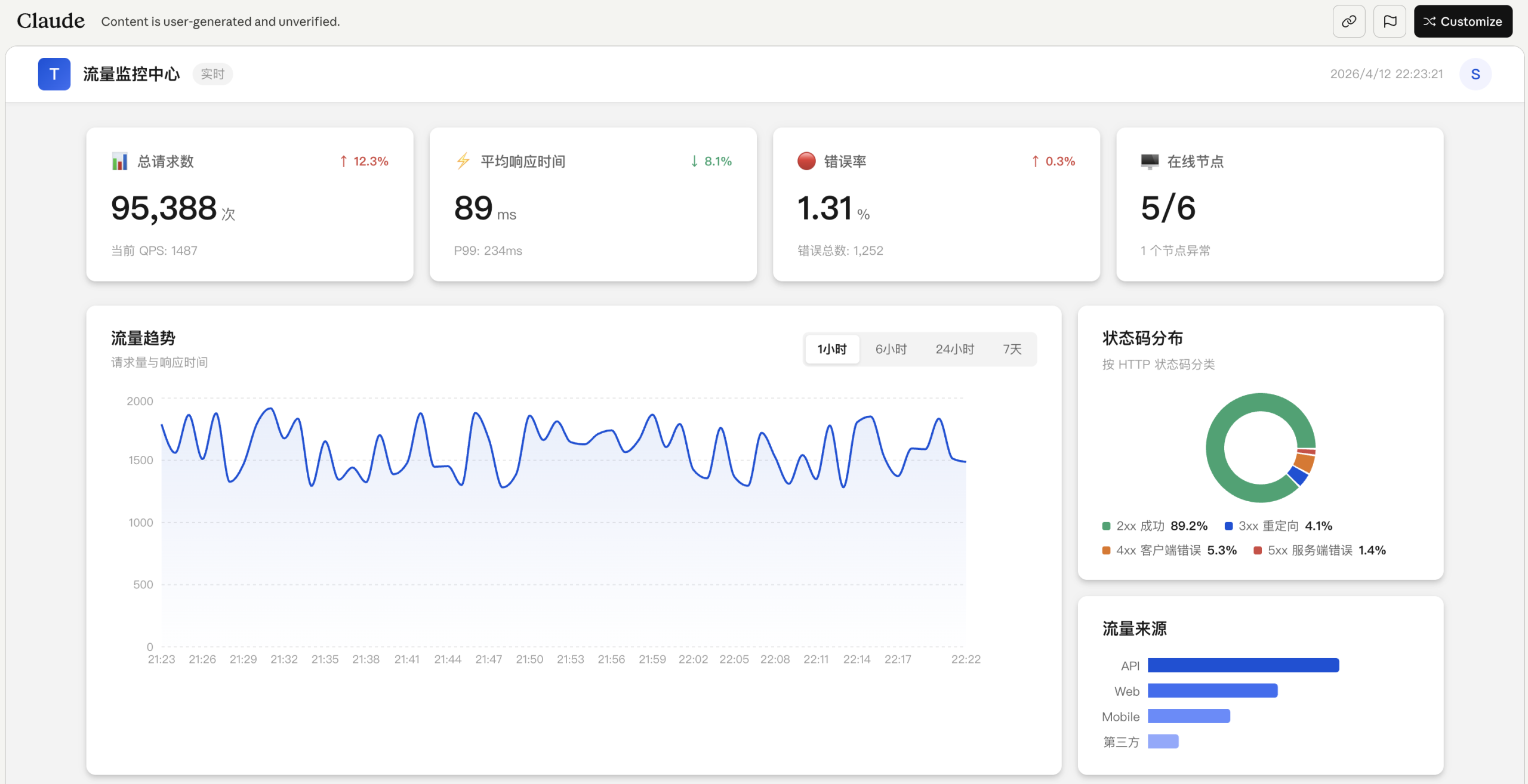The width and height of the screenshot is (1528, 784).
Task: Click the red circle icon beside 错误率
Action: 806,161
